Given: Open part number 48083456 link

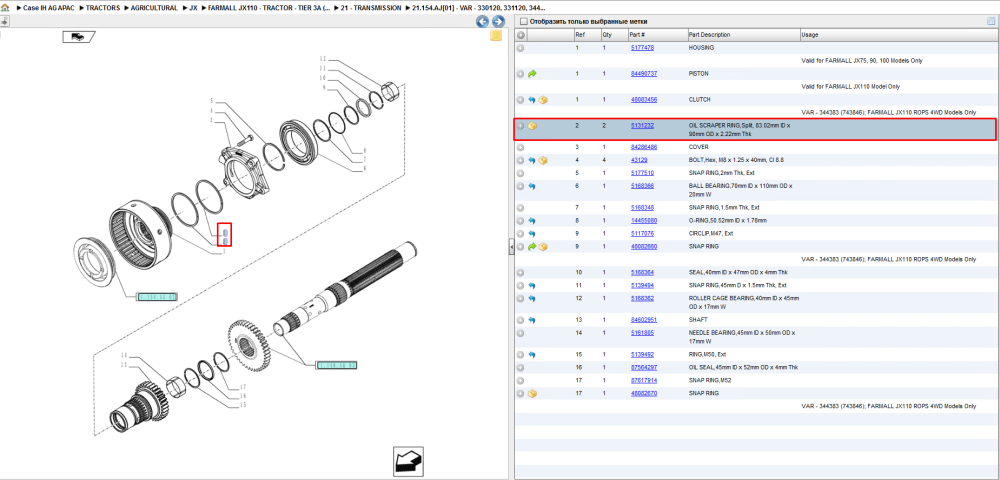Looking at the screenshot, I should (644, 100).
